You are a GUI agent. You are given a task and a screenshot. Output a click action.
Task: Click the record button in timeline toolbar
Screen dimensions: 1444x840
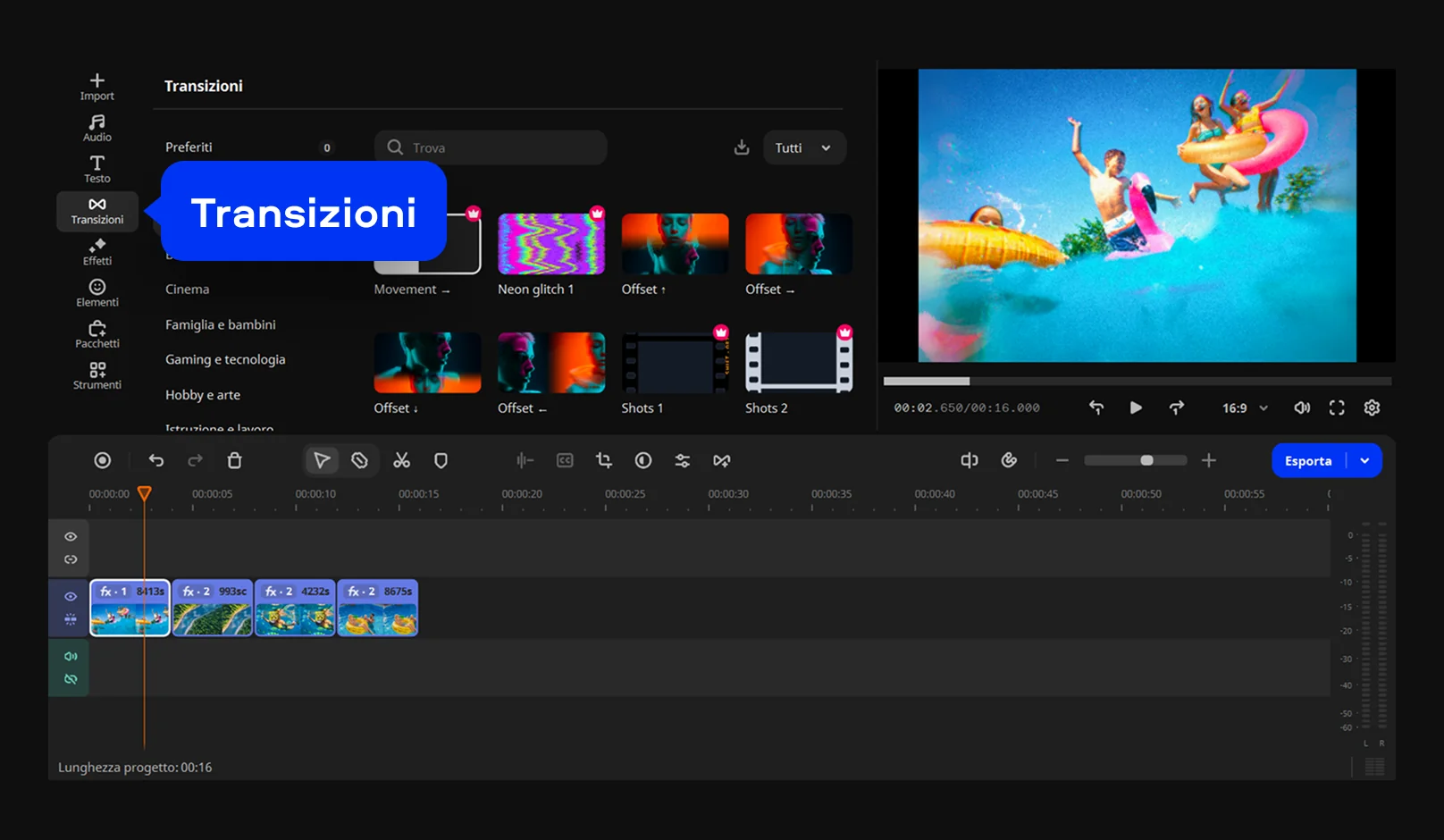103,460
